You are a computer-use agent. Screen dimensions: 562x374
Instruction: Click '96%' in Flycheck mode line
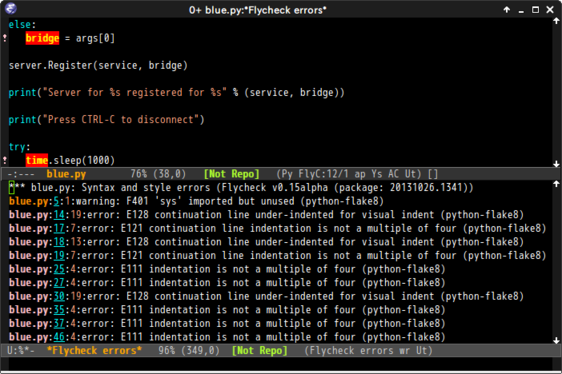167,350
